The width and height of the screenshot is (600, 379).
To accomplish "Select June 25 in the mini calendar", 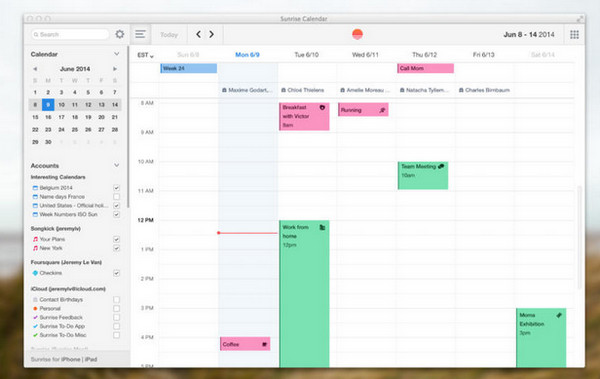I will [75, 130].
